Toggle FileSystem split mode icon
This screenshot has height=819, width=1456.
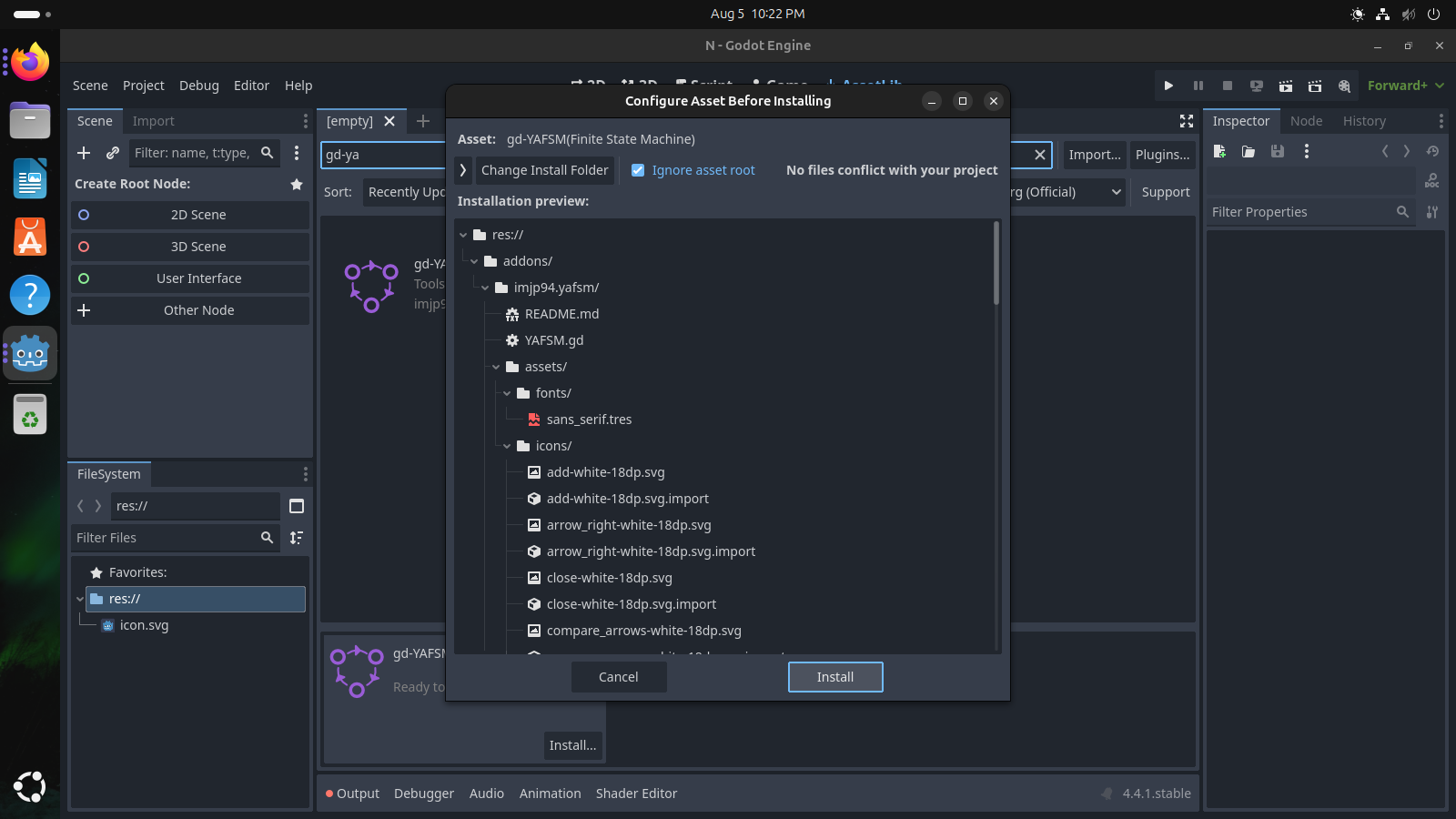pyautogui.click(x=297, y=506)
